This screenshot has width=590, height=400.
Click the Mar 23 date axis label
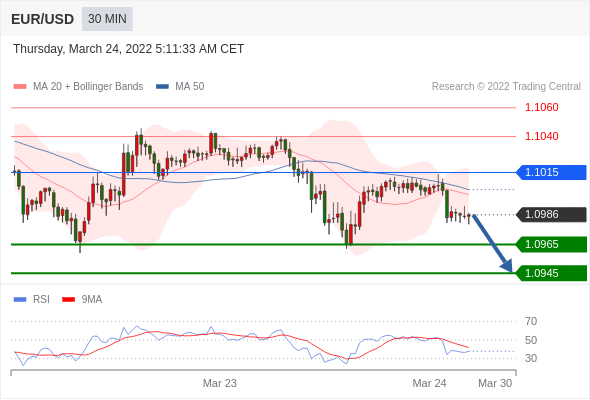point(220,383)
